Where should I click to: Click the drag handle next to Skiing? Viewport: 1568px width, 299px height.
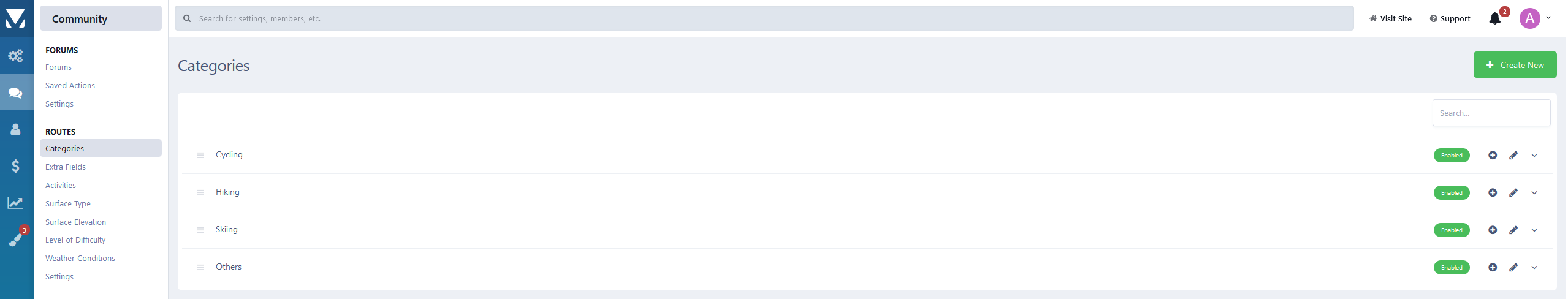200,230
